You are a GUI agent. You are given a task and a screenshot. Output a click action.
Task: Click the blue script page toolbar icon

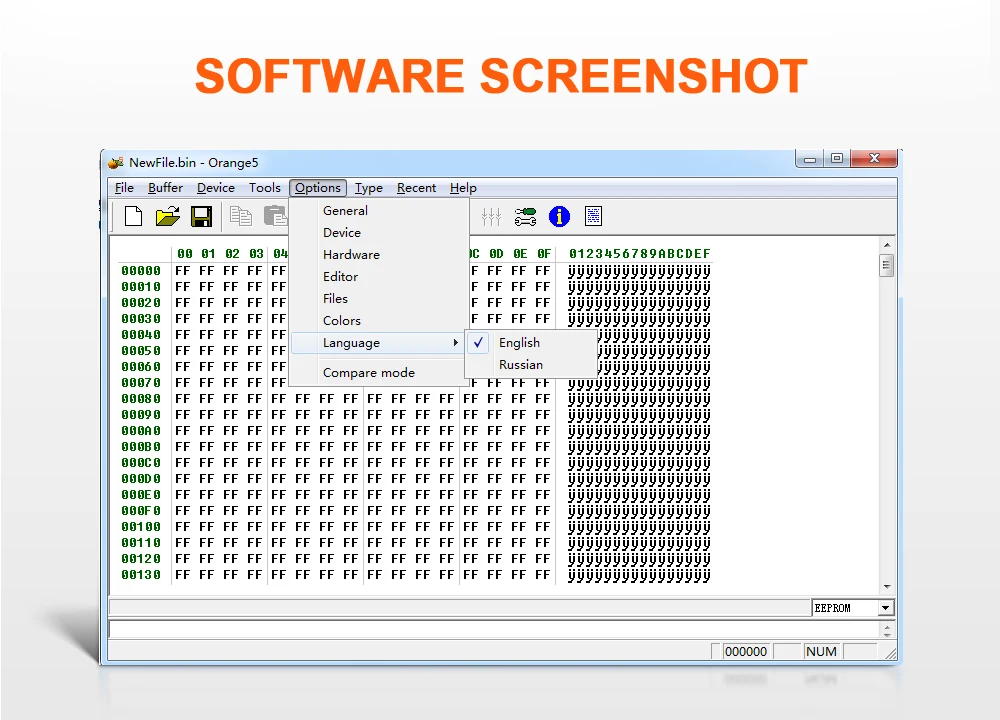(x=593, y=216)
